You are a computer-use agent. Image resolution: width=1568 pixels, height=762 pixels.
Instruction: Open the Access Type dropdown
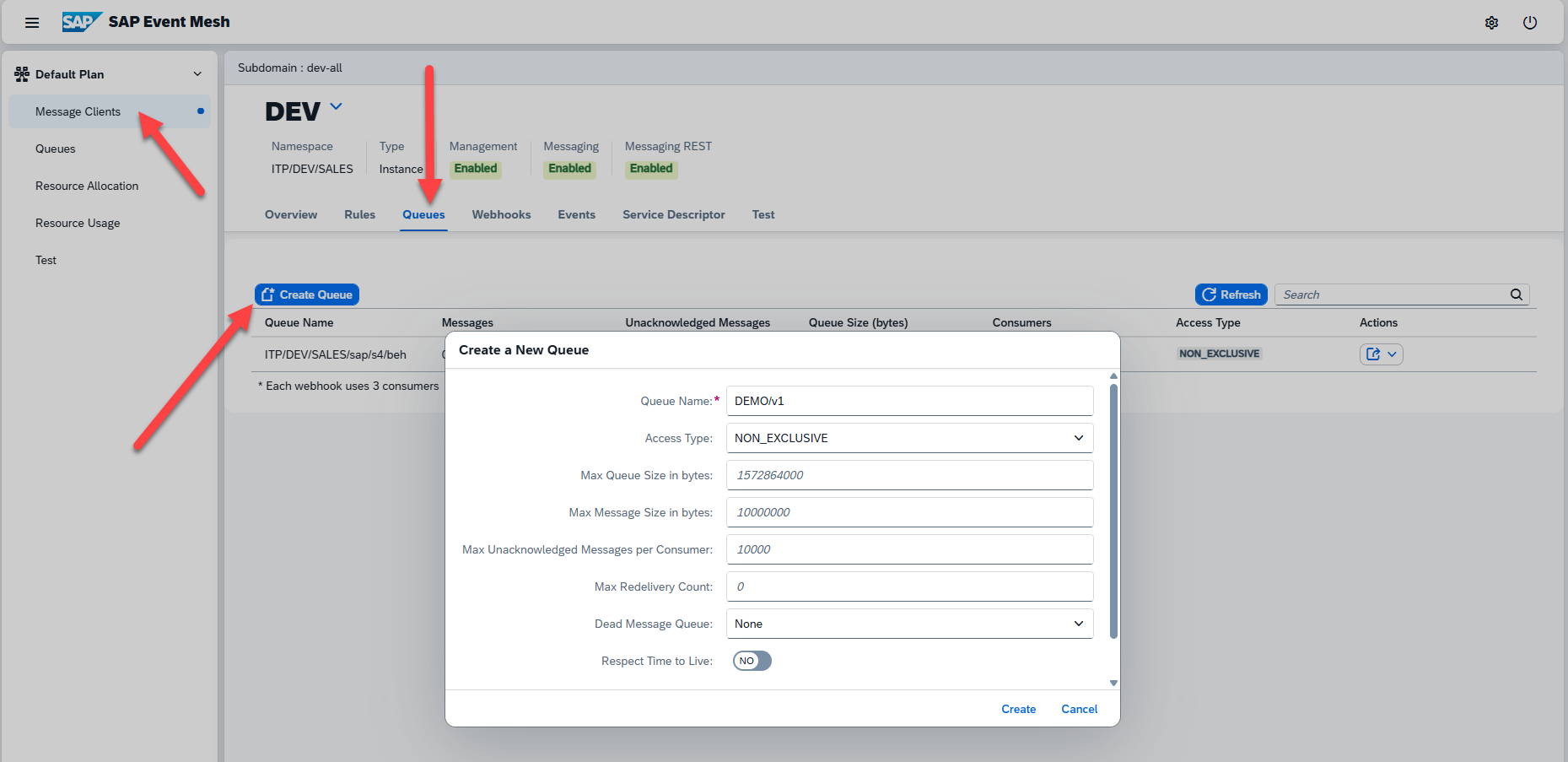click(909, 438)
